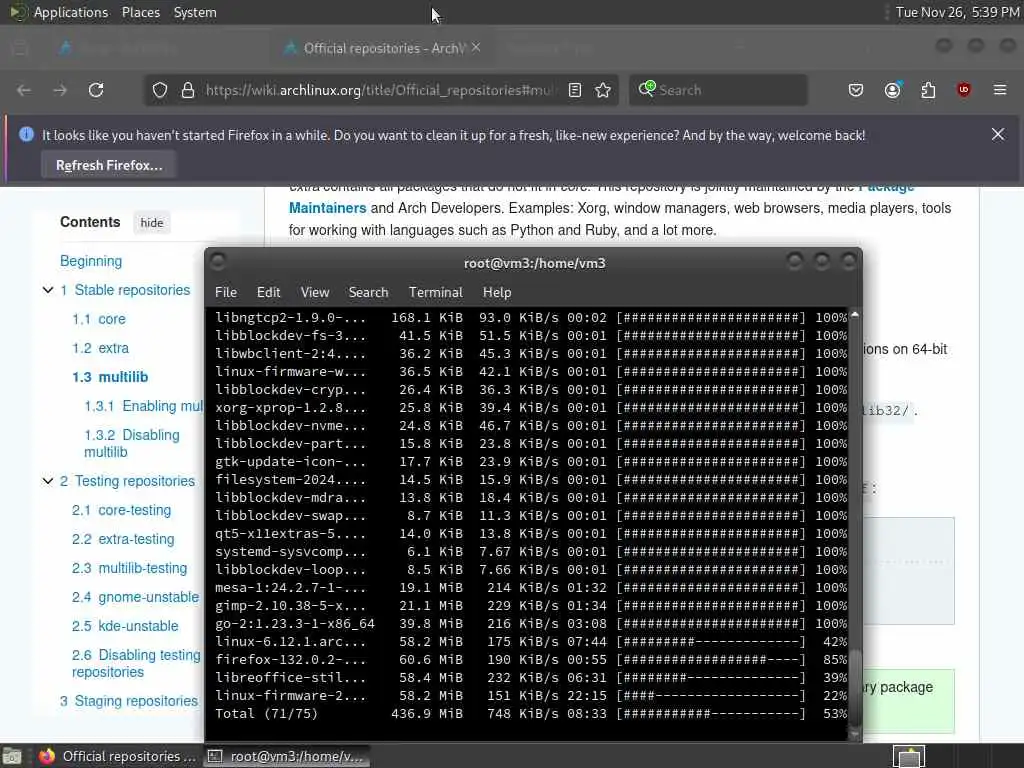Screen dimensions: 1024x768
Task: Open the System menu in top panel
Action: tap(195, 12)
